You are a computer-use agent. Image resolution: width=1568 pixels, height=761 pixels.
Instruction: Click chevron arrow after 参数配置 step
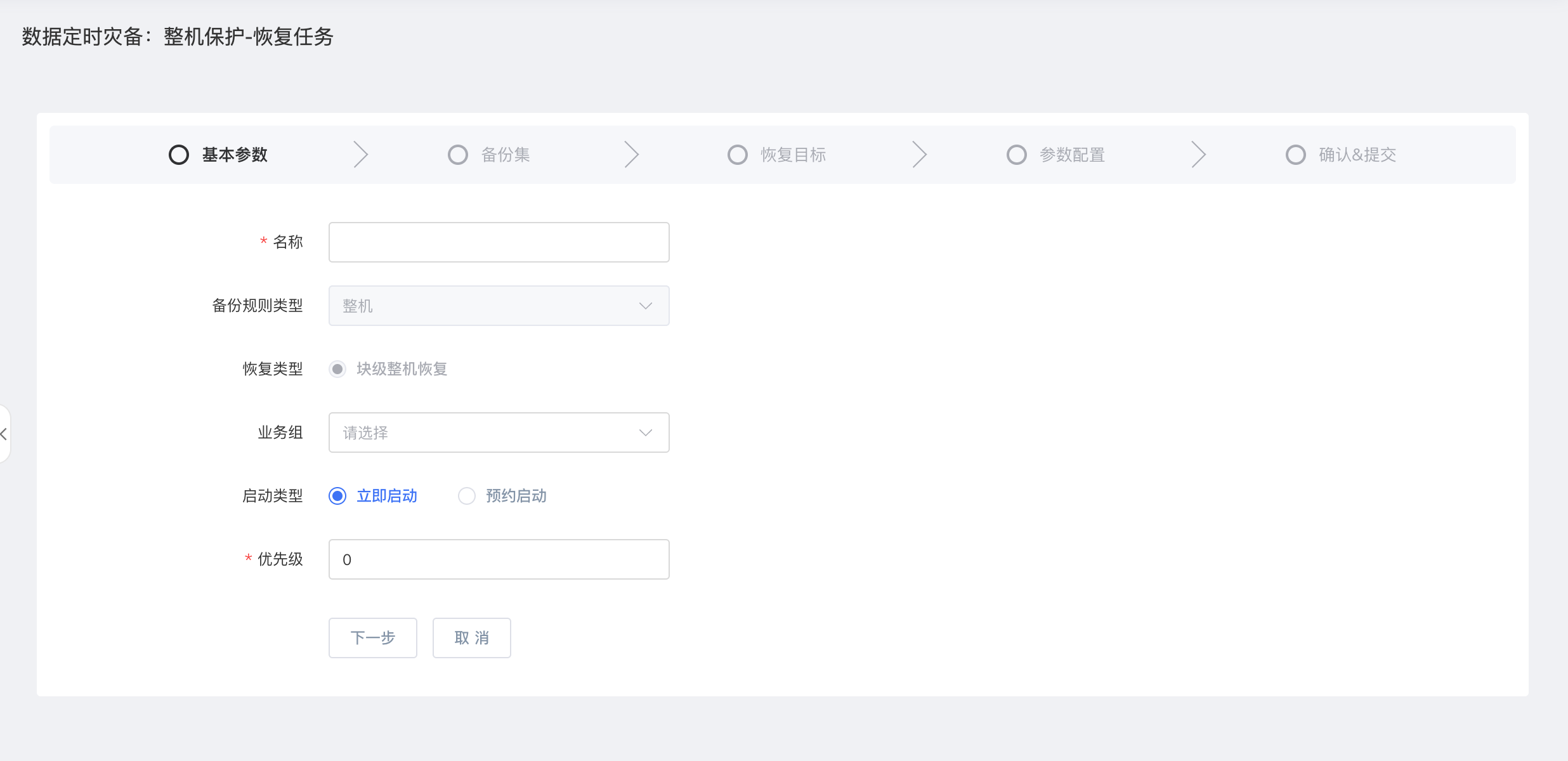click(1198, 155)
